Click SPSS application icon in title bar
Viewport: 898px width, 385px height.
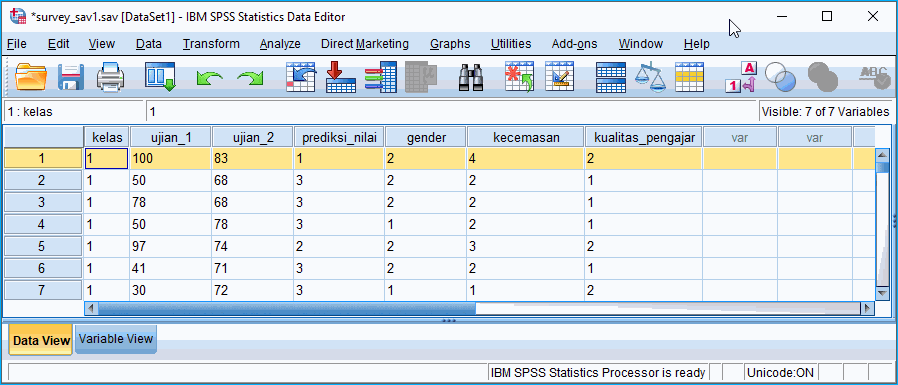(18, 17)
